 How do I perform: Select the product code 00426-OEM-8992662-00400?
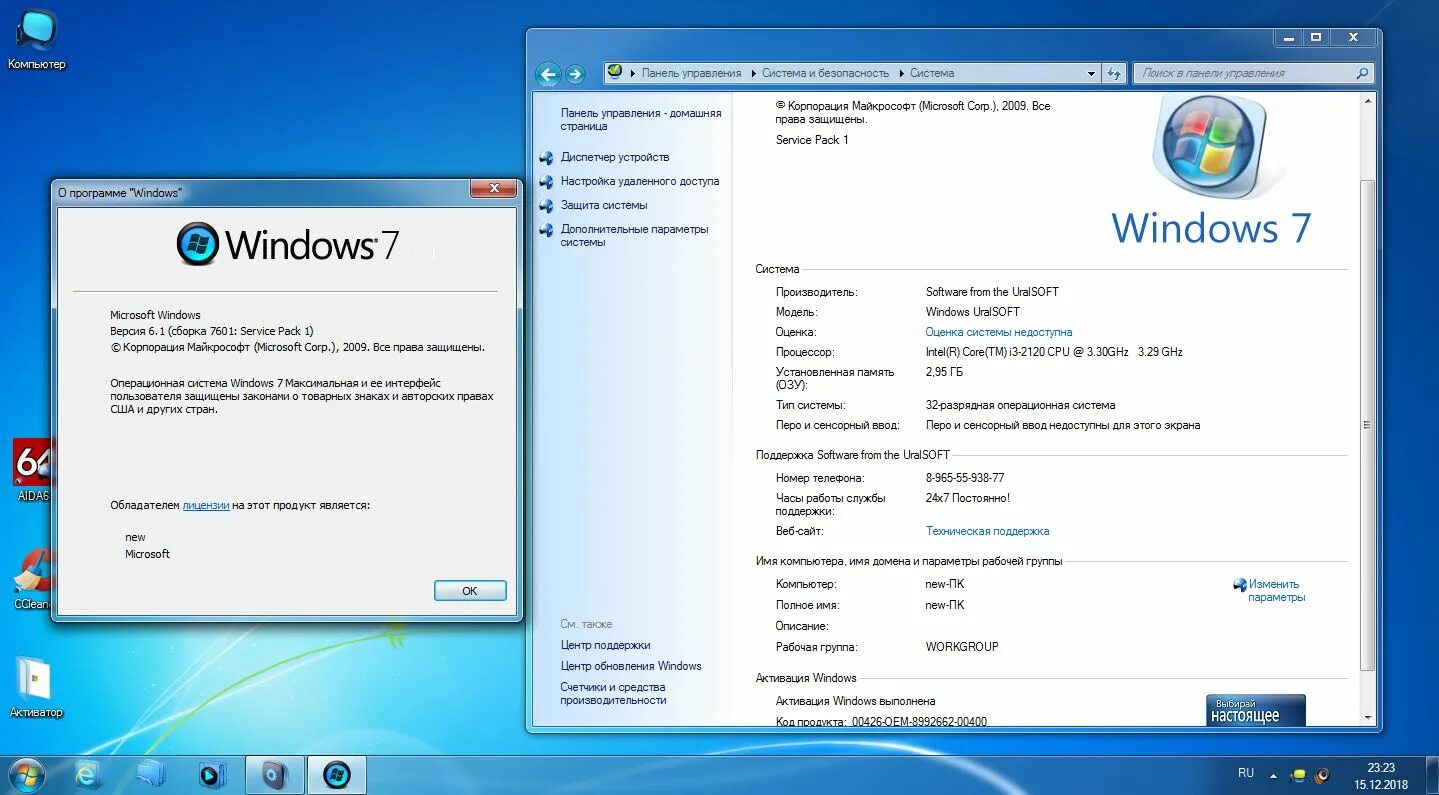[x=918, y=721]
